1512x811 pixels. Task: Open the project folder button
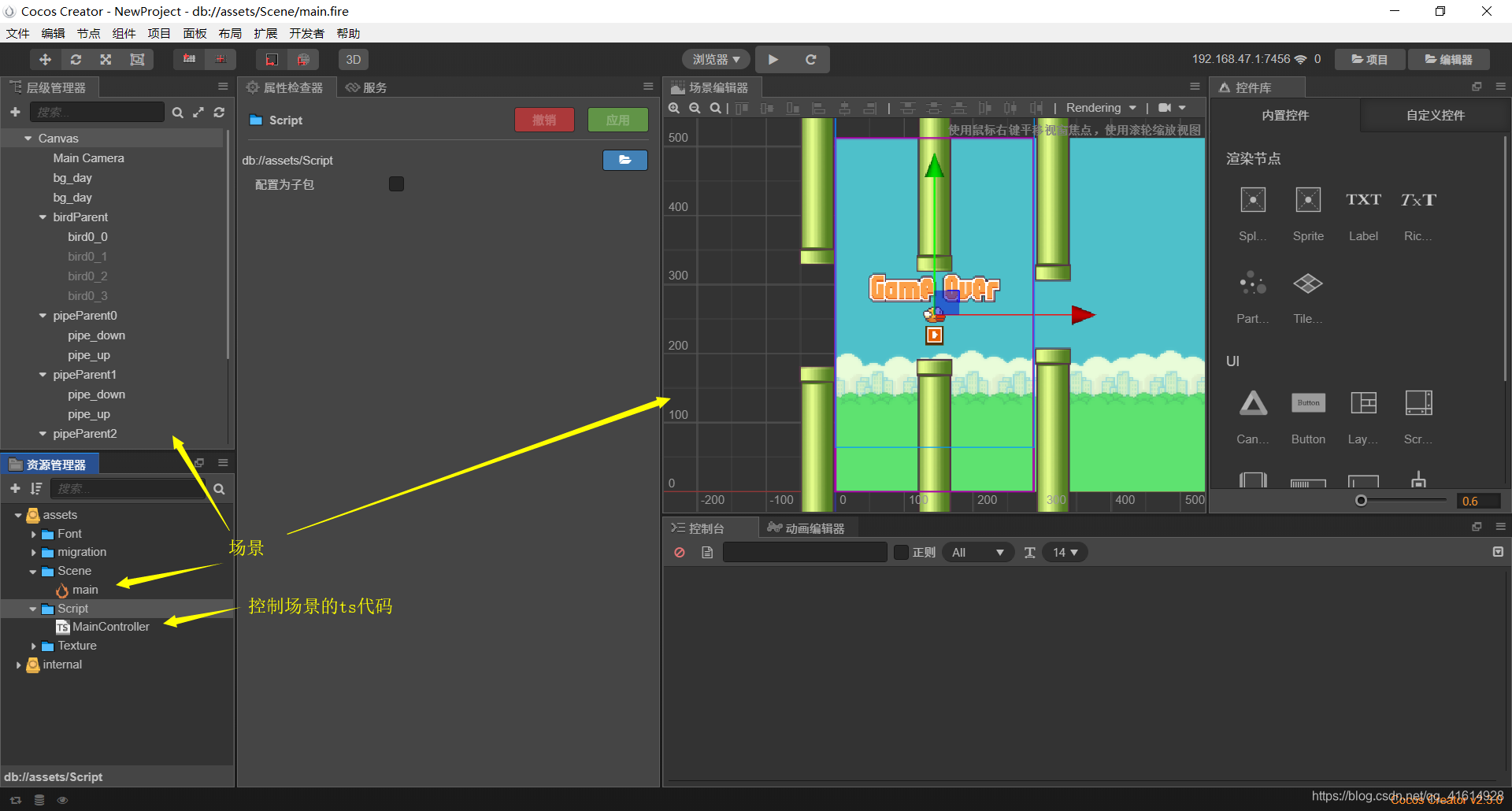1369,60
